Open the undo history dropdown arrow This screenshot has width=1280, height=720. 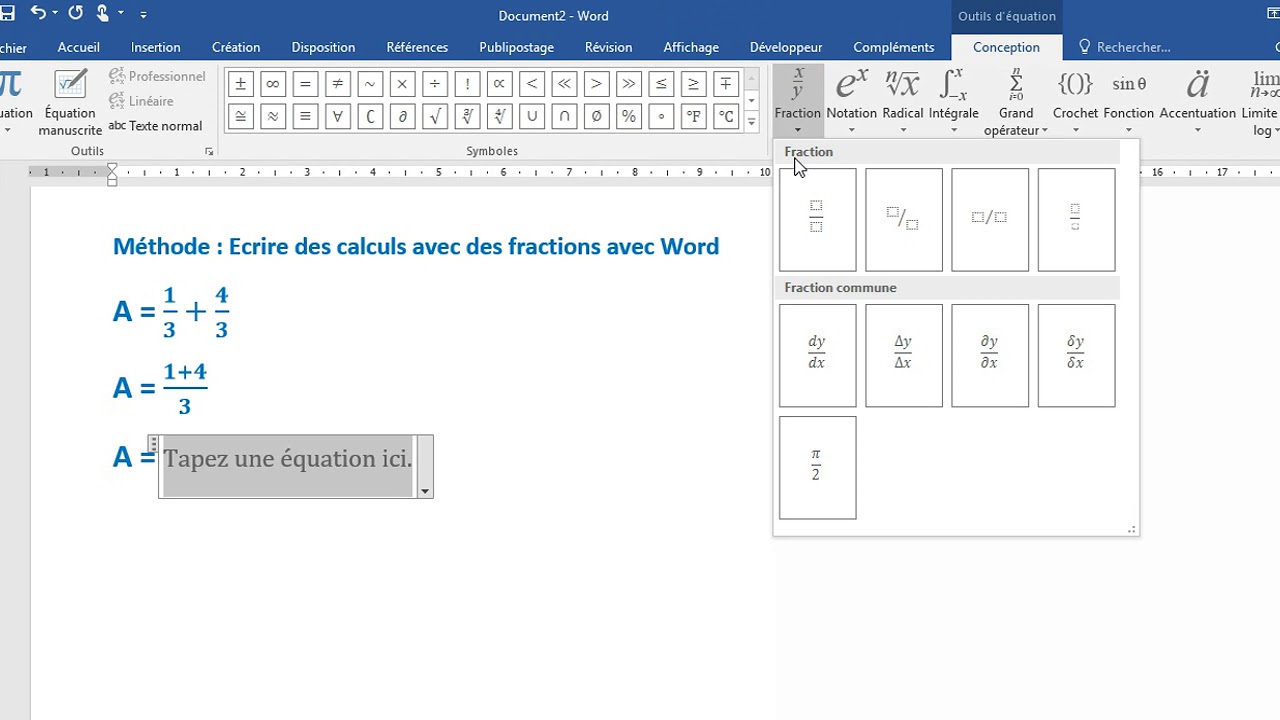coord(54,14)
